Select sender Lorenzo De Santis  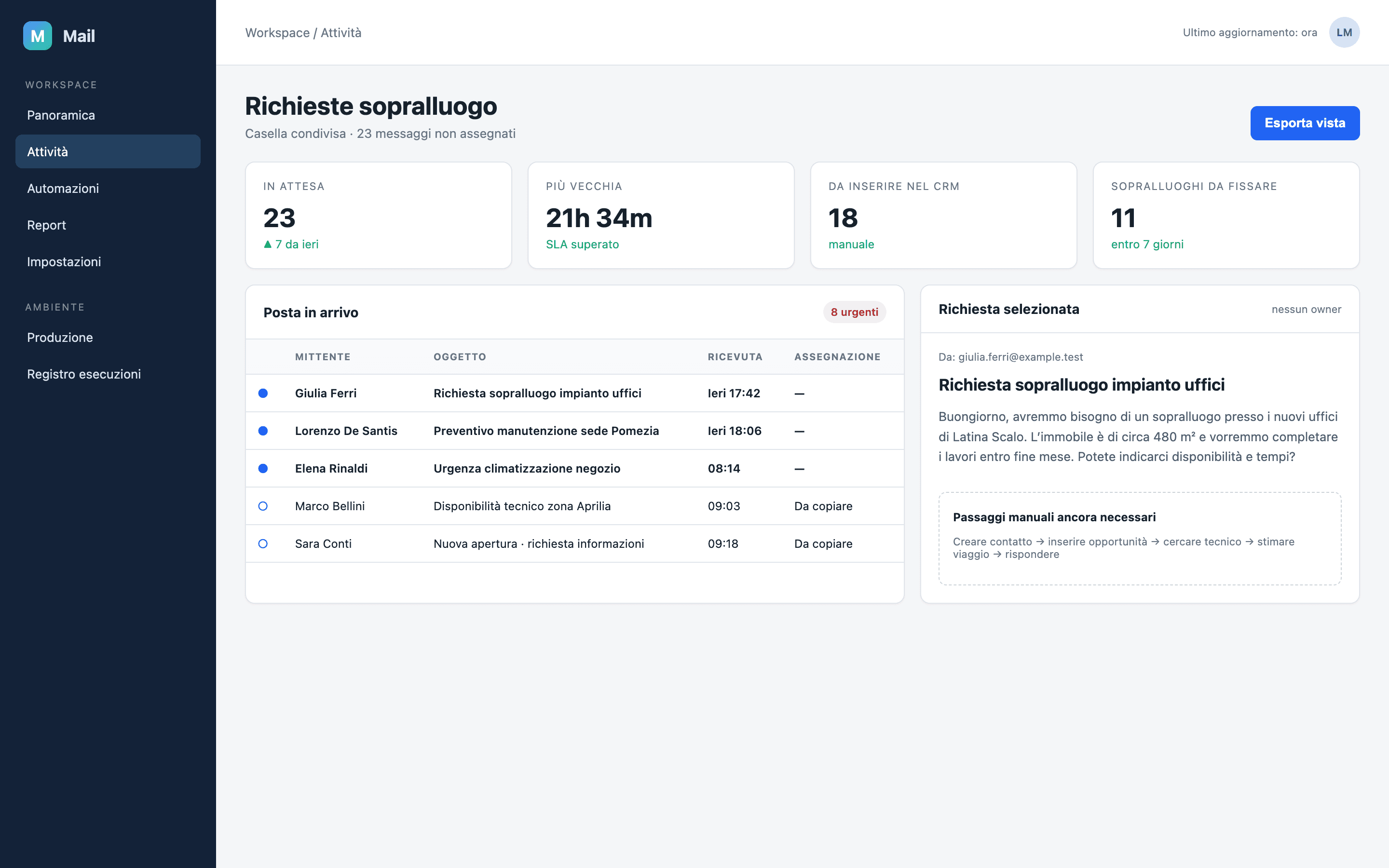[x=346, y=431]
